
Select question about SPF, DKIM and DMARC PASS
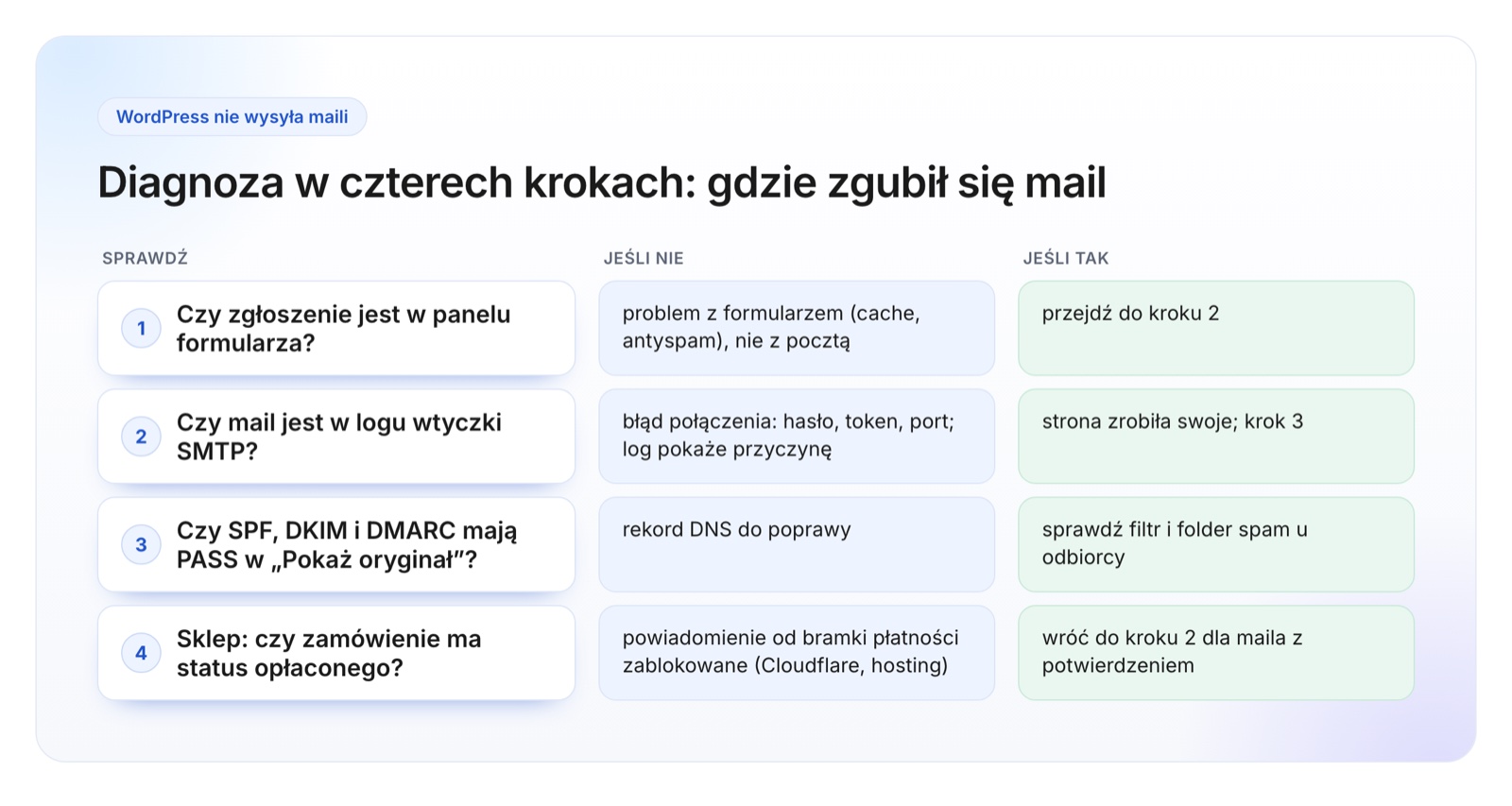pos(347,544)
